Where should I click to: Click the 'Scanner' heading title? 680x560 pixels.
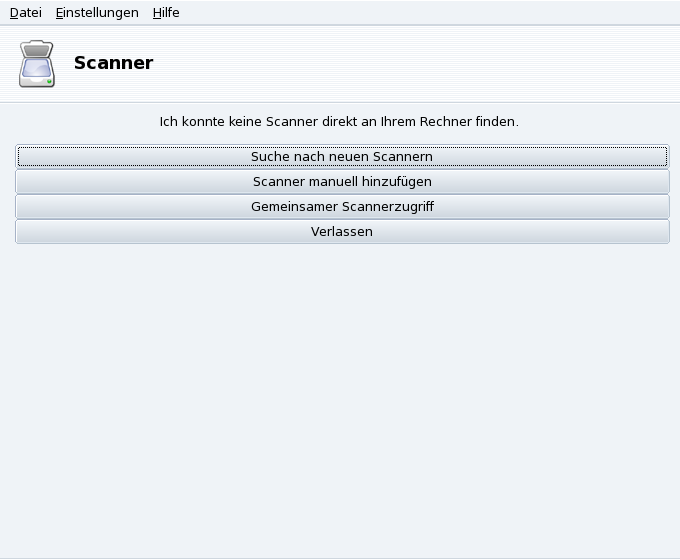click(x=113, y=63)
